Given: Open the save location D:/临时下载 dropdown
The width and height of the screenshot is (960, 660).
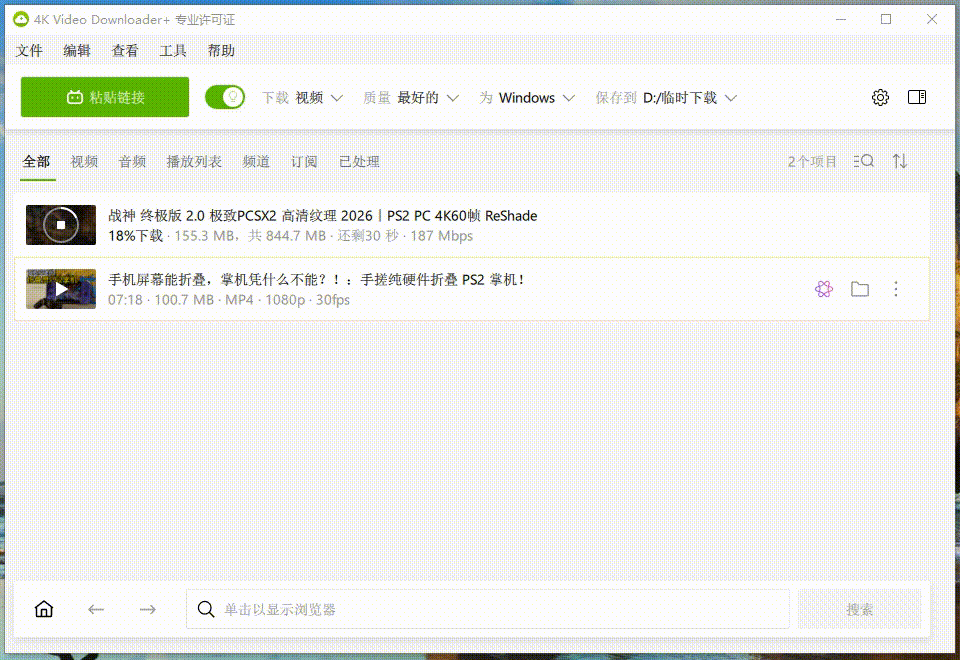Looking at the screenshot, I should [666, 98].
